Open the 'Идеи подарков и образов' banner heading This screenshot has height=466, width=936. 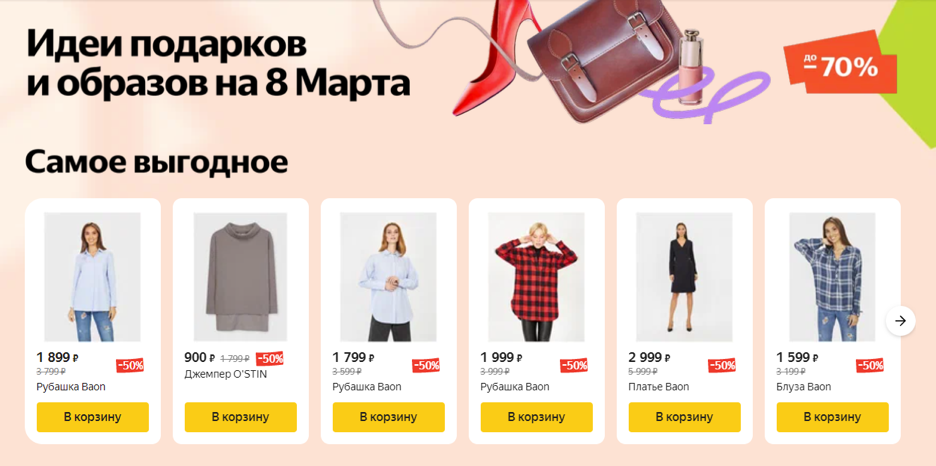click(x=218, y=65)
